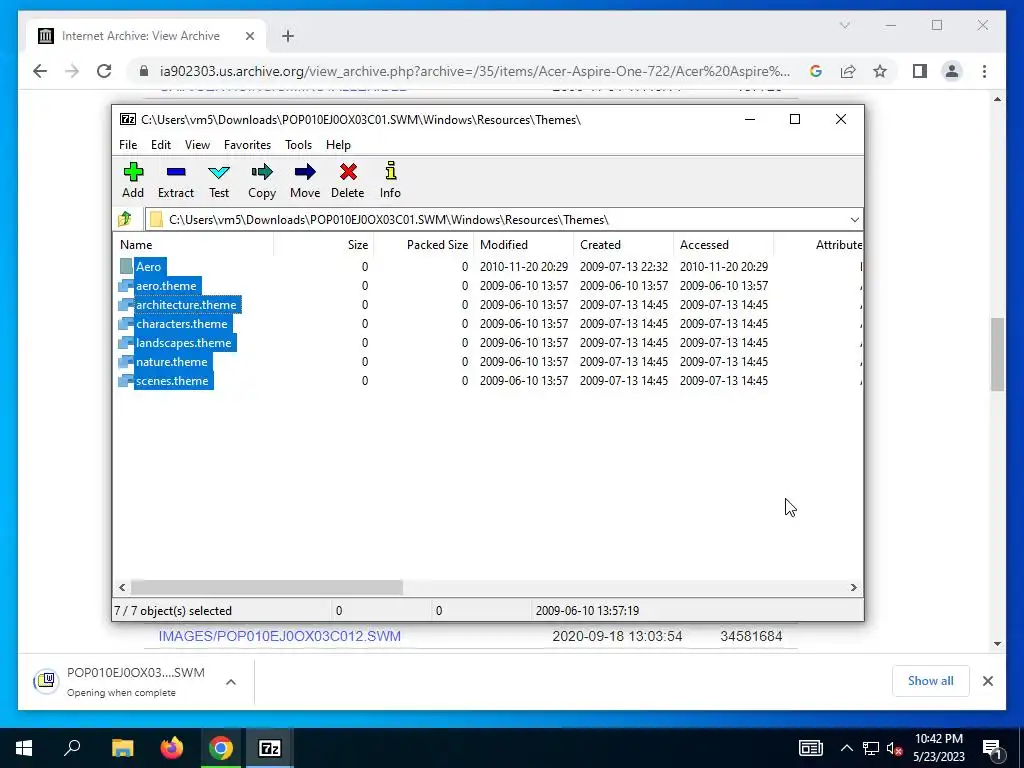Open Chrome tab search chevron
The height and width of the screenshot is (768, 1024).
click(x=844, y=25)
